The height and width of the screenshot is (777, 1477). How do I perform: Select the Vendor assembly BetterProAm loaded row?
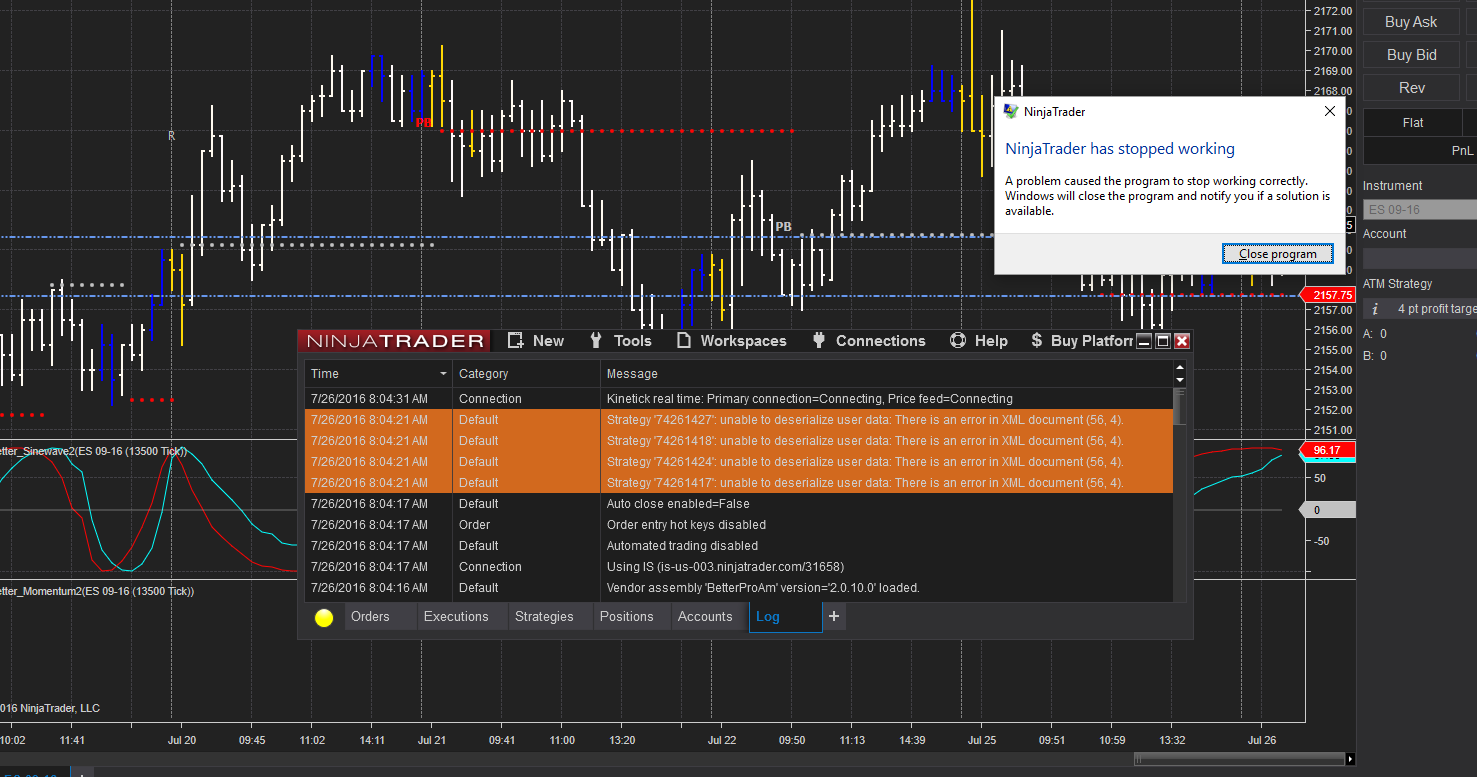tap(738, 588)
